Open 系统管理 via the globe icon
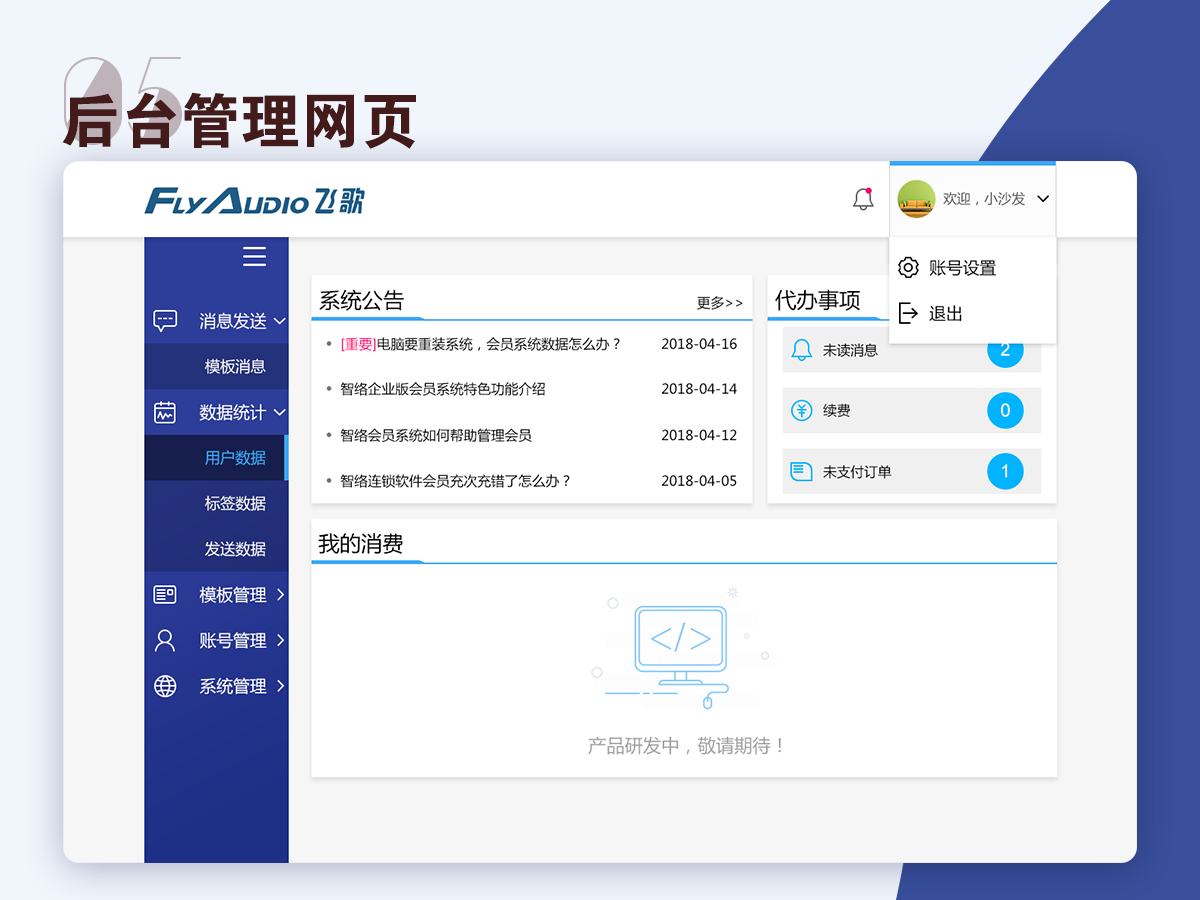Screen dimensions: 1200x900 pos(165,686)
